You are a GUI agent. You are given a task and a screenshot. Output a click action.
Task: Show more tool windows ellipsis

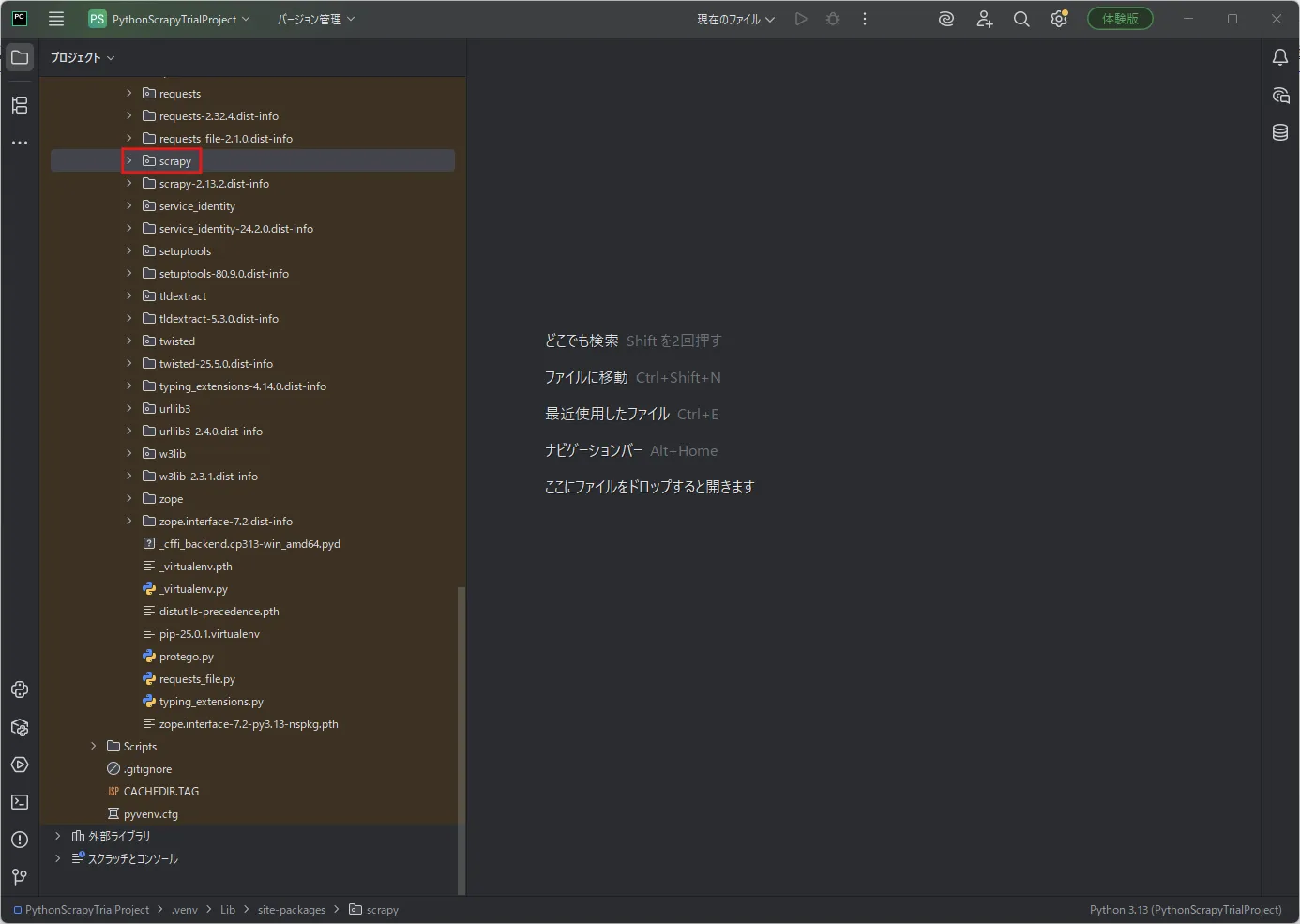coord(20,143)
